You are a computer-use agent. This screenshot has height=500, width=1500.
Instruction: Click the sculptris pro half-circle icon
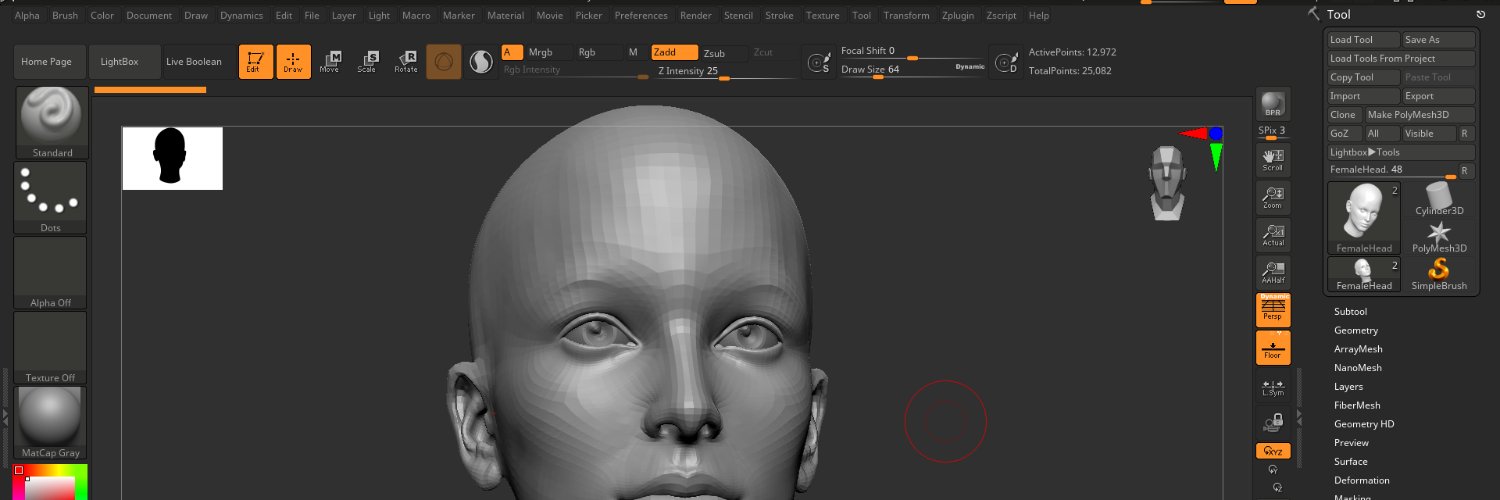tap(482, 62)
